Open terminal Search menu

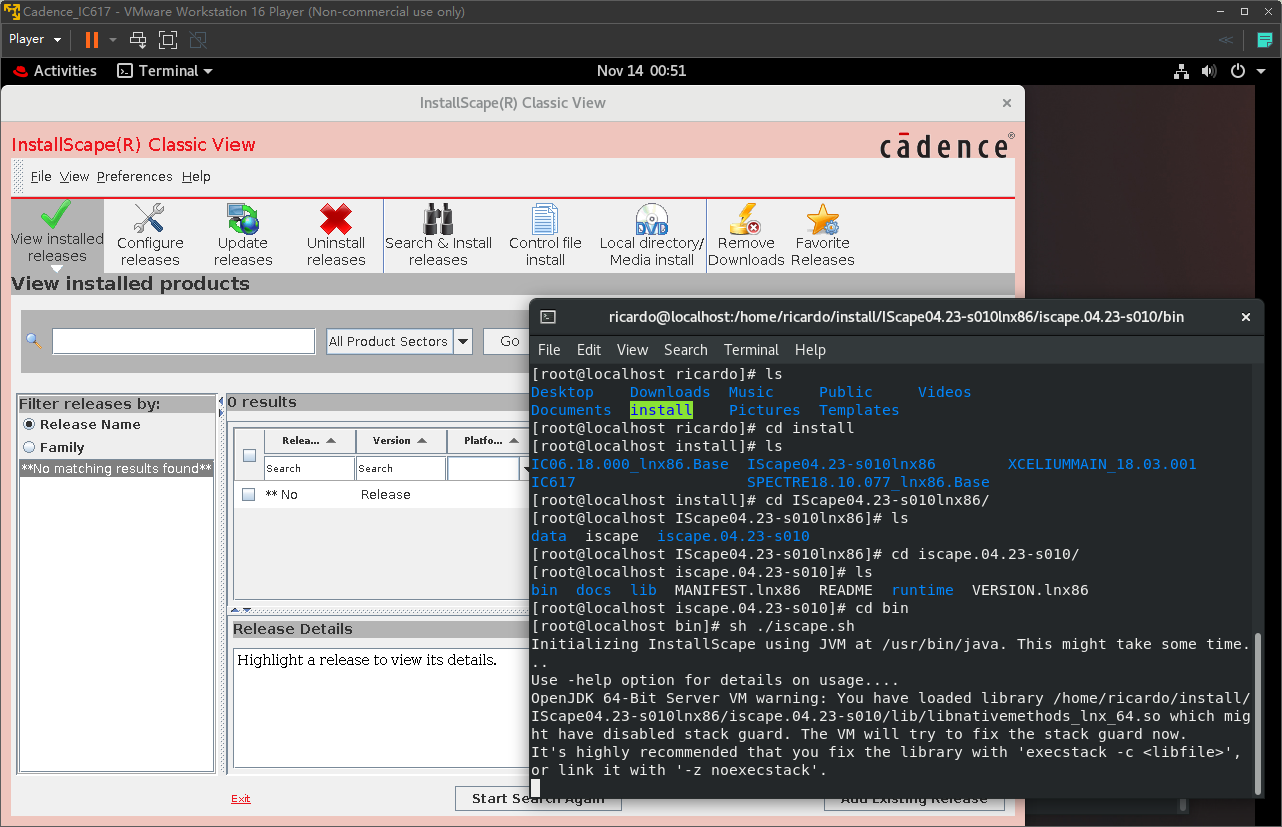coord(686,350)
